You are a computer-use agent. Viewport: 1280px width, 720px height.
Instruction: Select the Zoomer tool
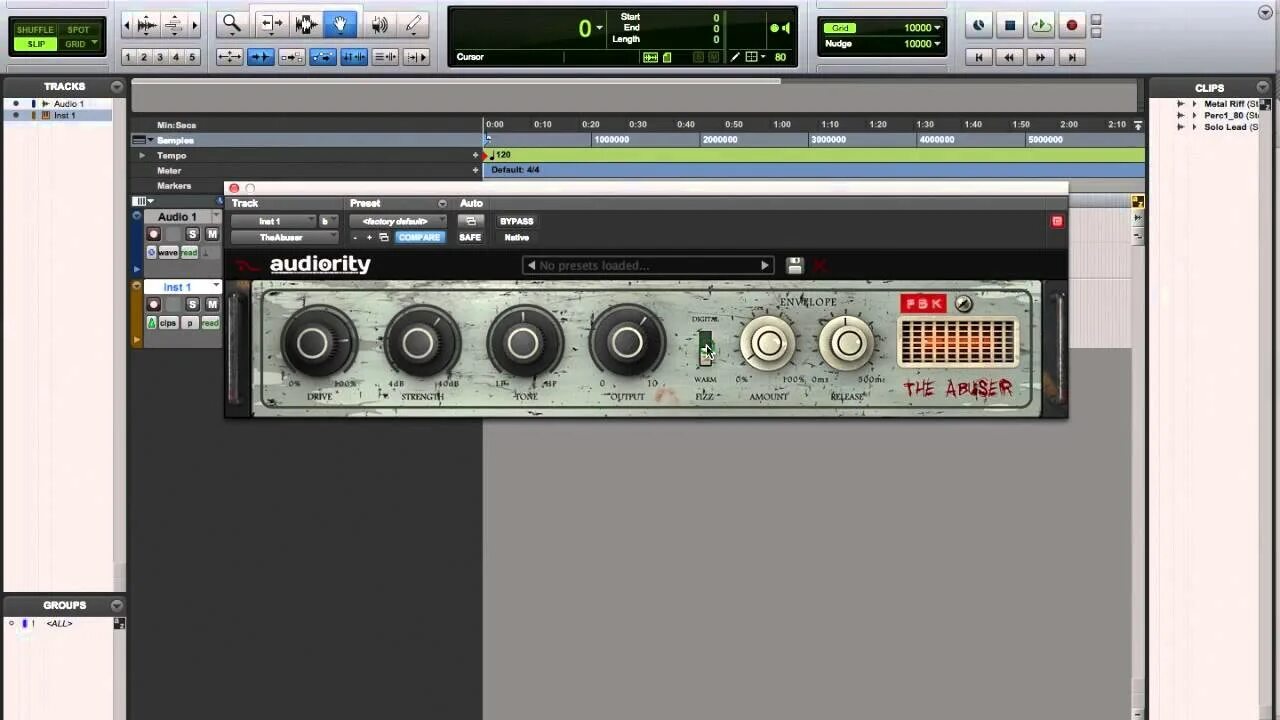pyautogui.click(x=232, y=24)
